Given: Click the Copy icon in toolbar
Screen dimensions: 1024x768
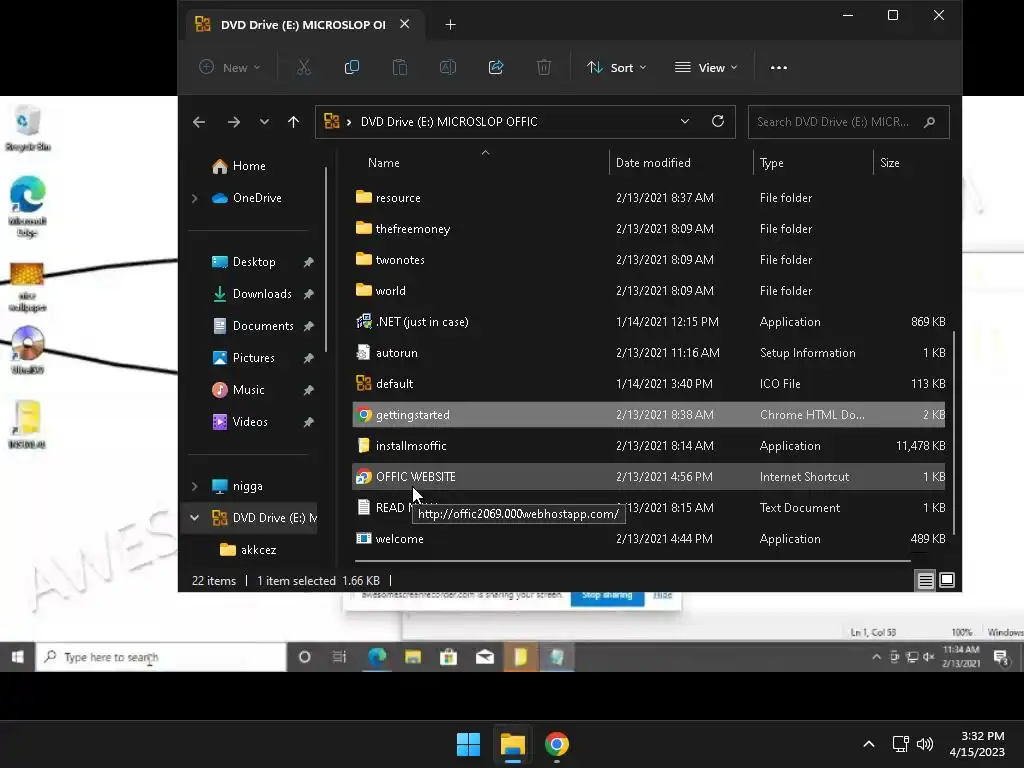Looking at the screenshot, I should pyautogui.click(x=351, y=67).
